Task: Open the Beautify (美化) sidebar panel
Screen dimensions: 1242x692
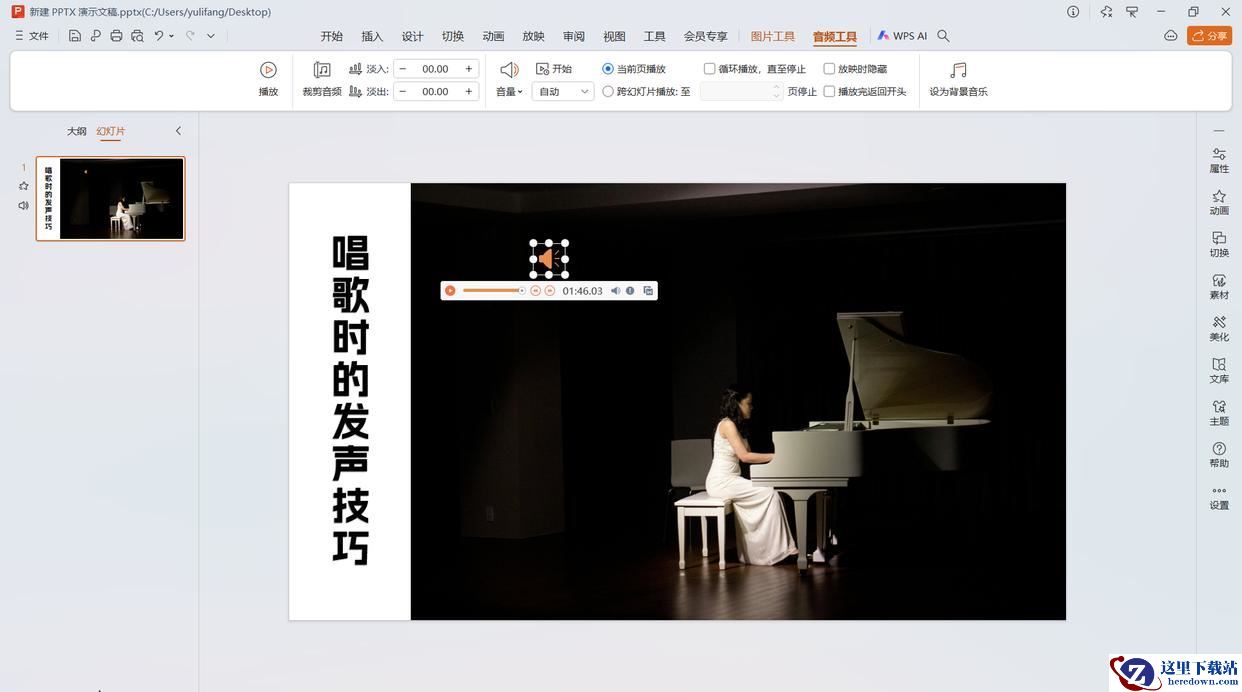Action: (1219, 328)
